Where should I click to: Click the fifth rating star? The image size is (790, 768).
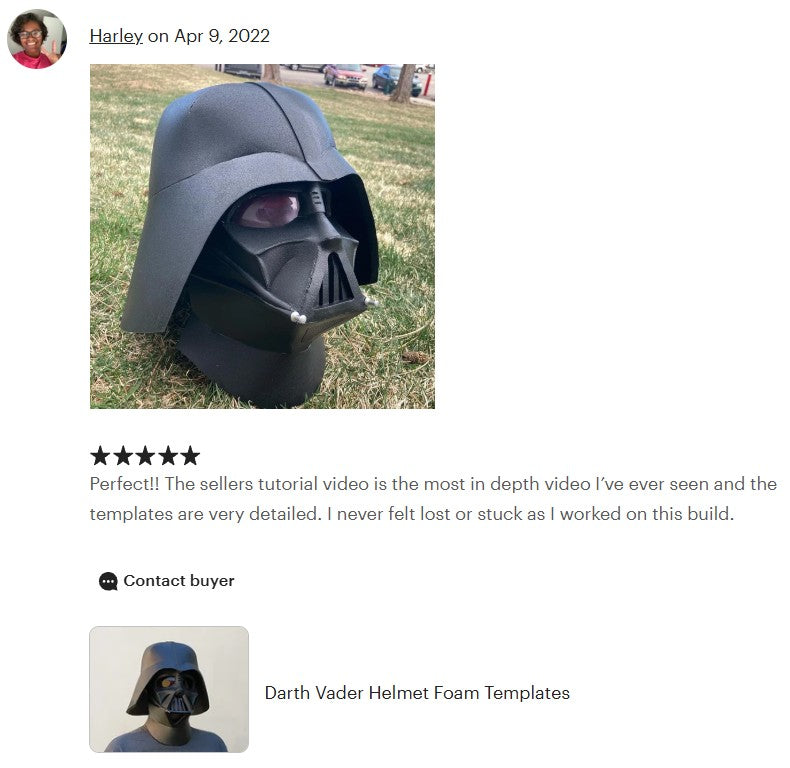(x=190, y=456)
